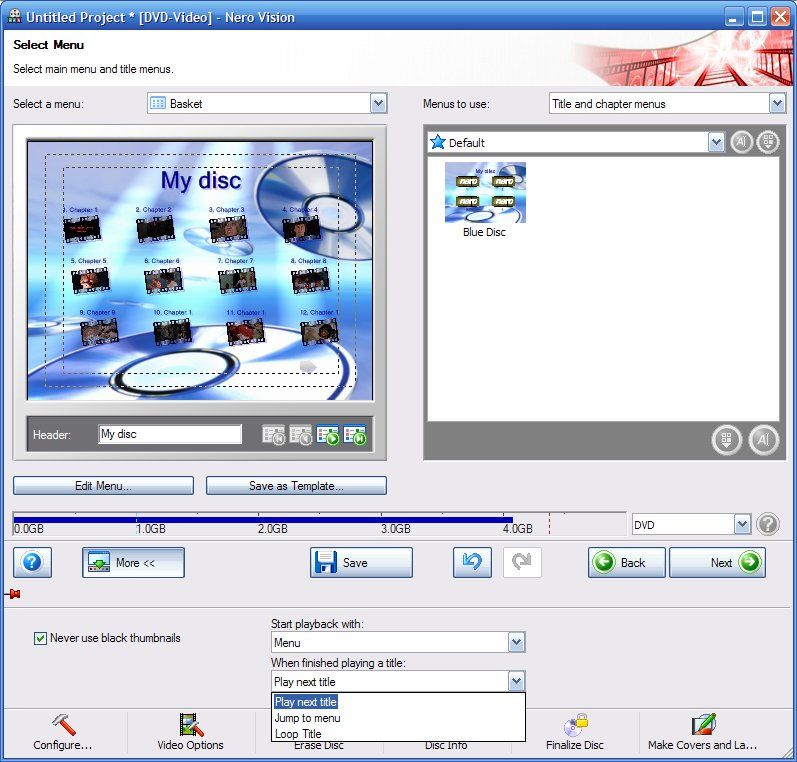Viewport: 797px width, 762px height.
Task: Click the Save button
Action: (x=361, y=562)
